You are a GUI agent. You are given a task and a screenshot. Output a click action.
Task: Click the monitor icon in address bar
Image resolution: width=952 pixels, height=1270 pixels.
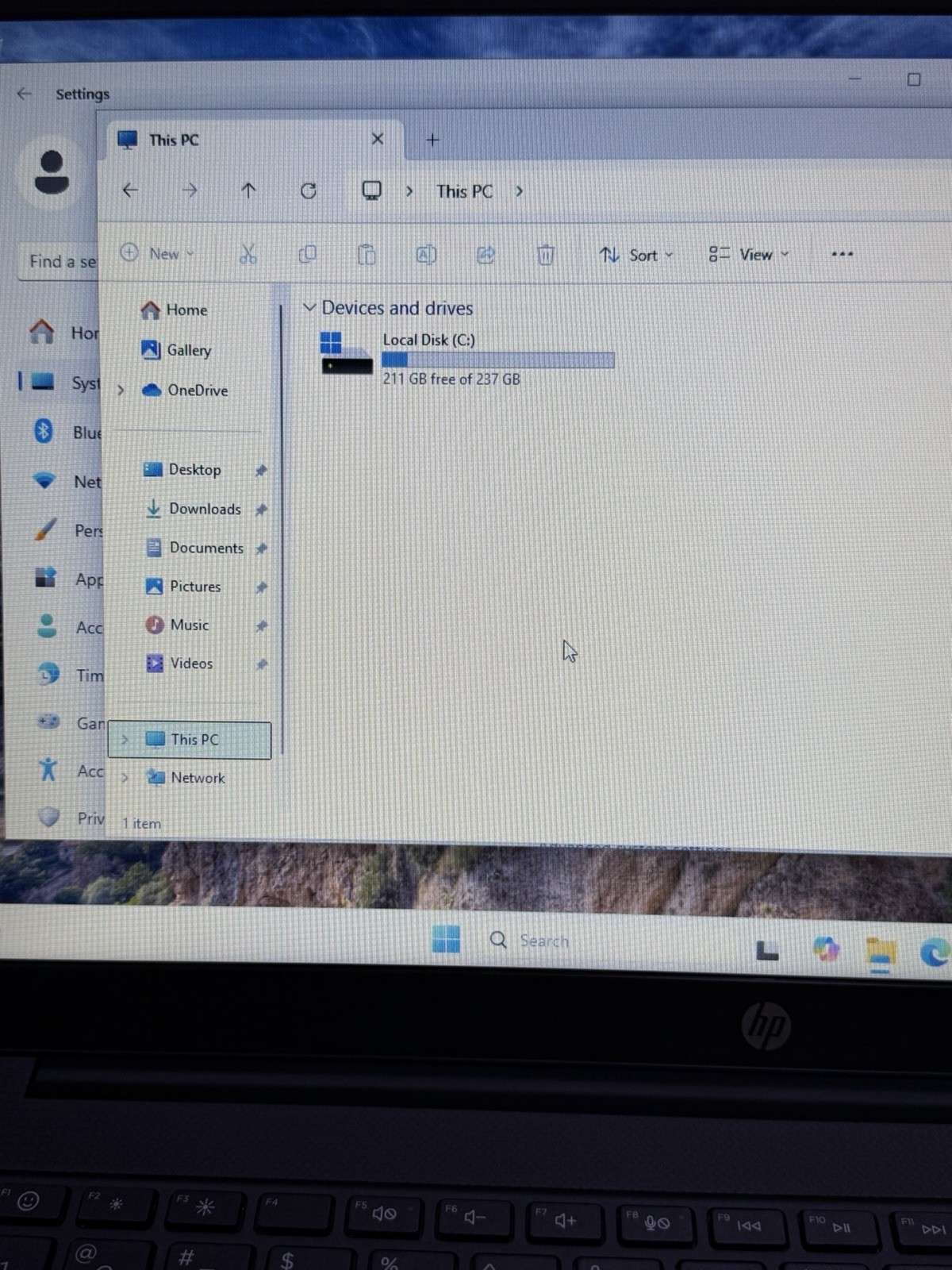tap(371, 190)
